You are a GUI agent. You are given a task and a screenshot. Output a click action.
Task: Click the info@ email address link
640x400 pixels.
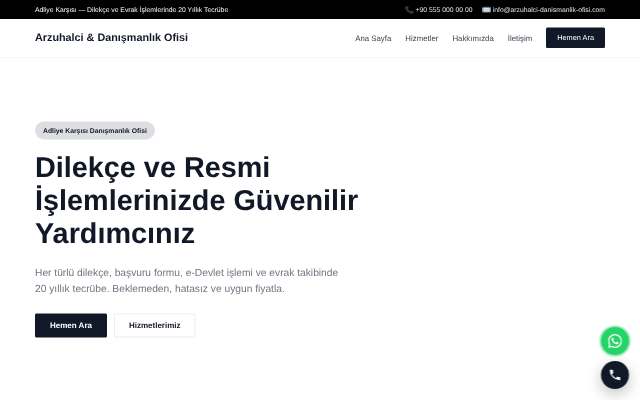pyautogui.click(x=549, y=10)
